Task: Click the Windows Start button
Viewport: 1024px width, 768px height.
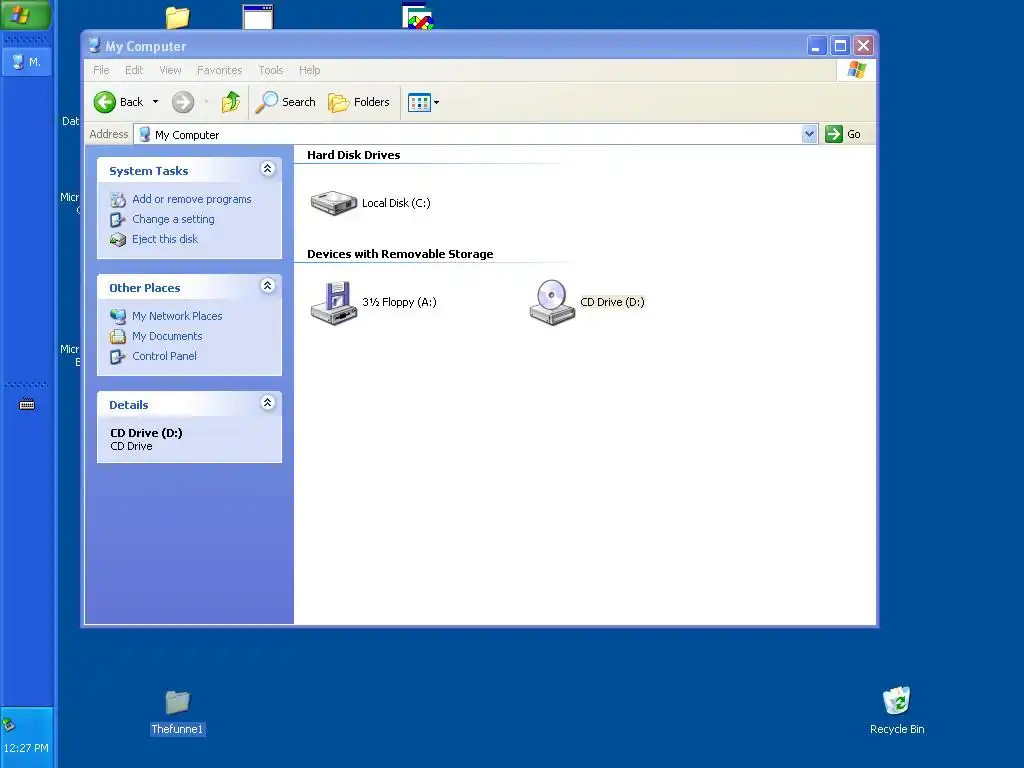Action: tap(25, 14)
